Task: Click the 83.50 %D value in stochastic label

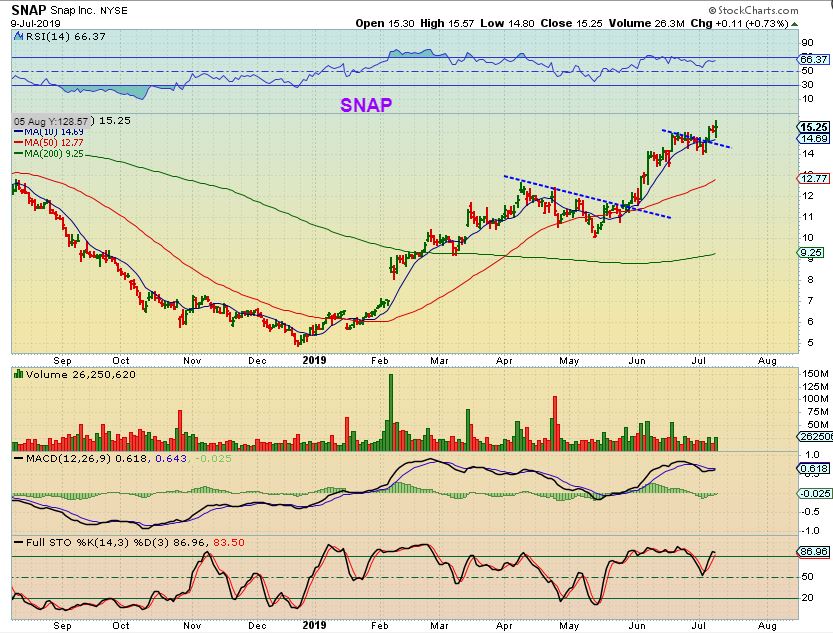Action: (229, 542)
